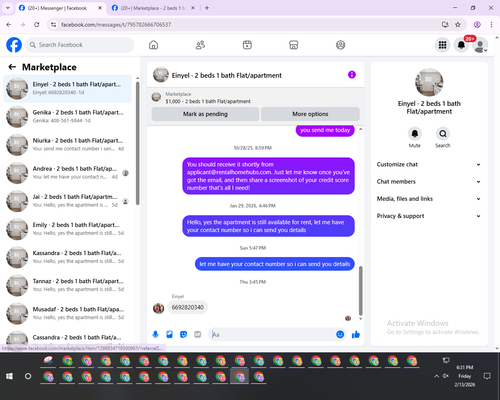The height and width of the screenshot is (400, 500).
Task: Open Windows Start menu
Action: 9,376
